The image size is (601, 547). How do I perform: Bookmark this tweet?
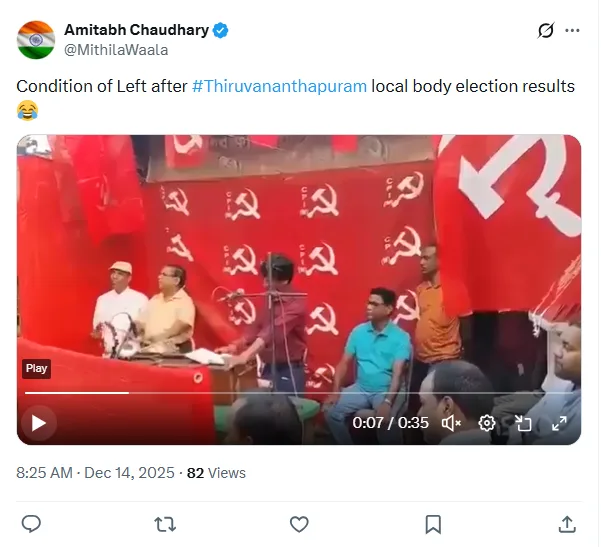[433, 524]
